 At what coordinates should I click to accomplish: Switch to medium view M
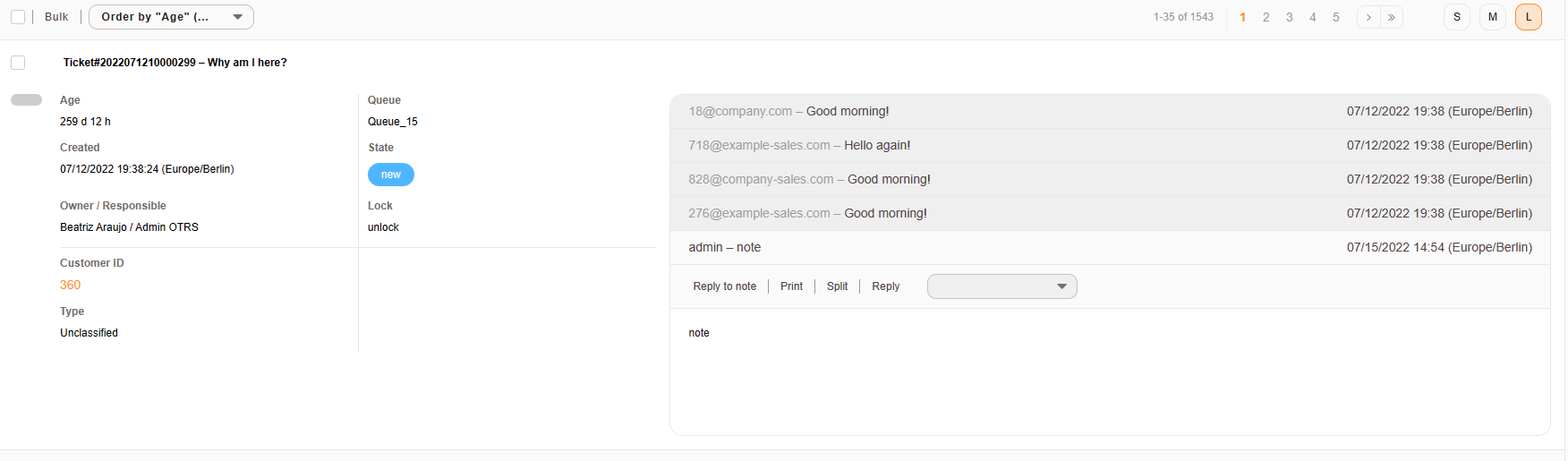point(1492,17)
